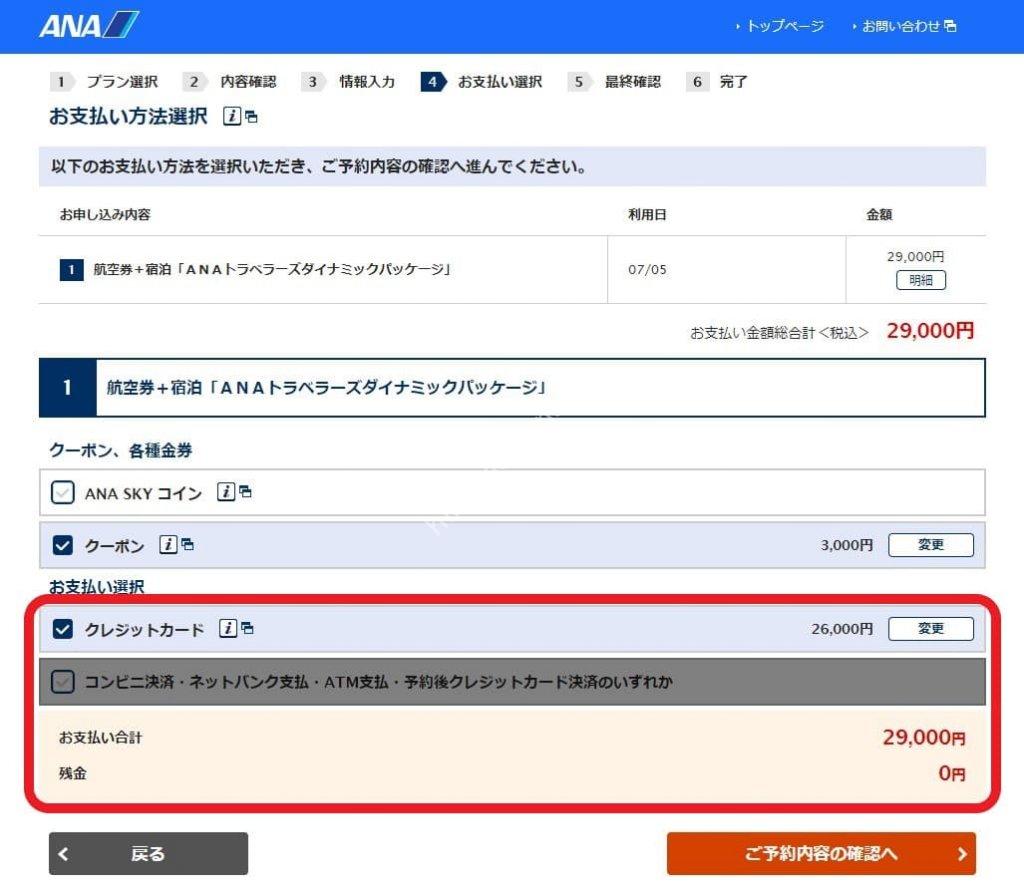The image size is (1024, 893).
Task: Uncheck the クーポン checkbox
Action: point(63,545)
